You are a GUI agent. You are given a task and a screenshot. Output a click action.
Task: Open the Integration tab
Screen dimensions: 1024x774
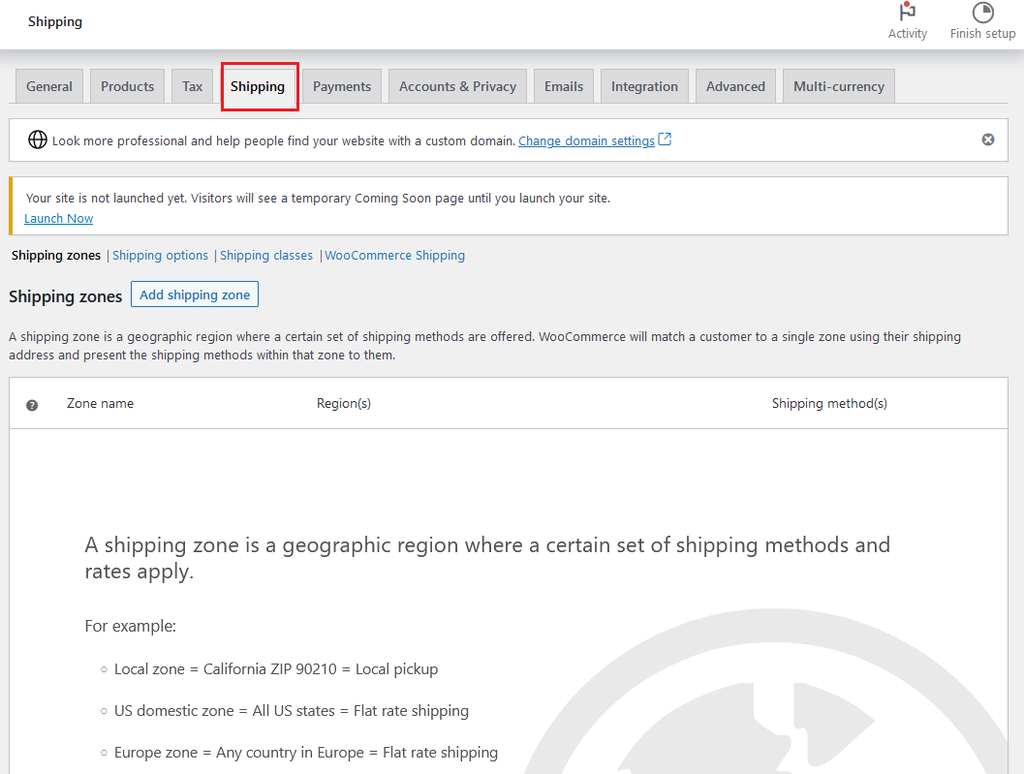(644, 87)
